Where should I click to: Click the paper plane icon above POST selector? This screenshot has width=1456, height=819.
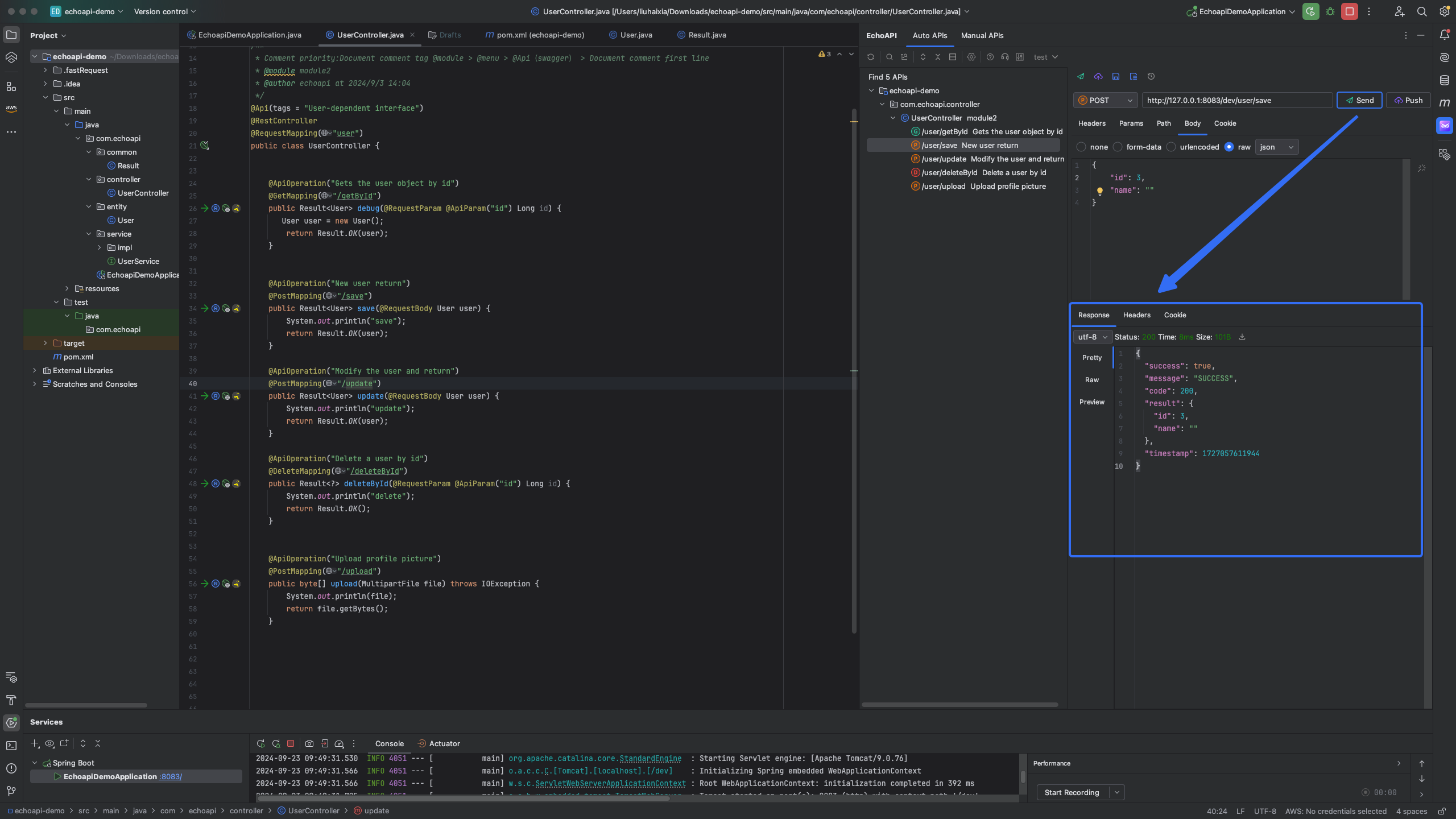[1080, 76]
